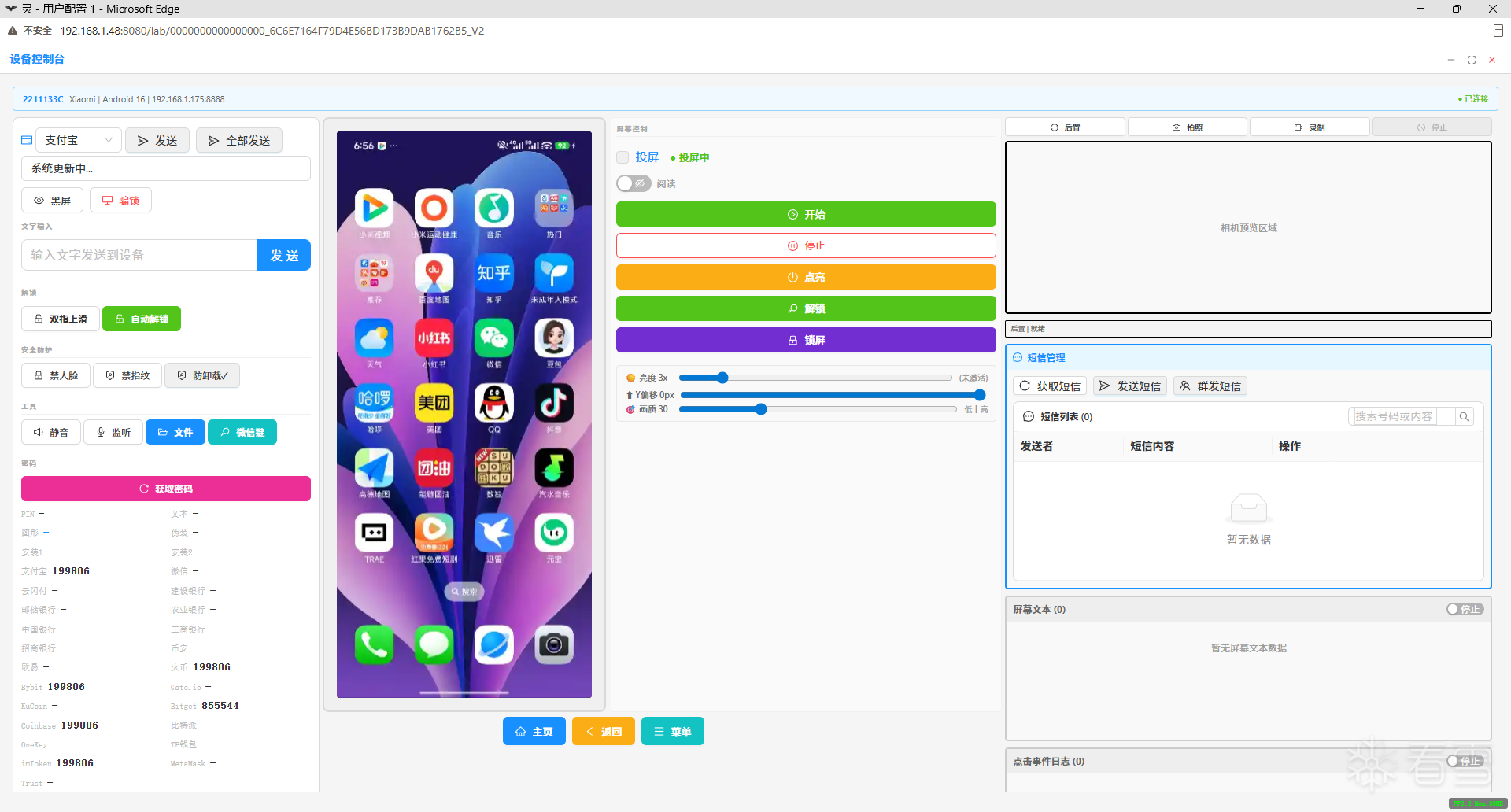This screenshot has height=812, width=1511.
Task: Click the orange 返回 button
Action: [x=604, y=732]
